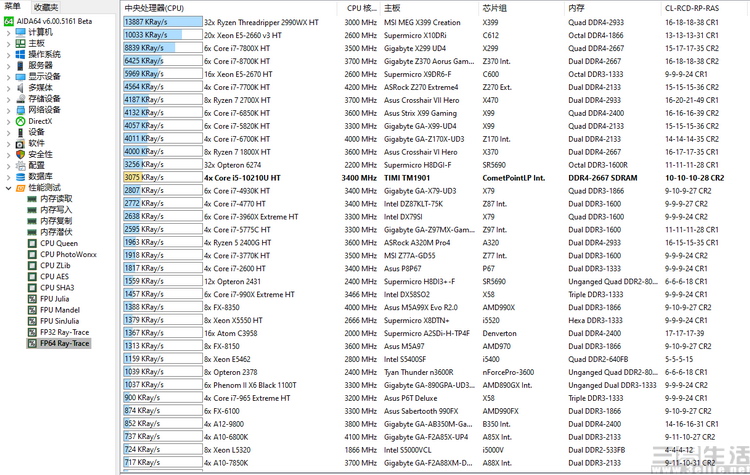
Task: Expand the 主板 tree node
Action: click(8, 44)
